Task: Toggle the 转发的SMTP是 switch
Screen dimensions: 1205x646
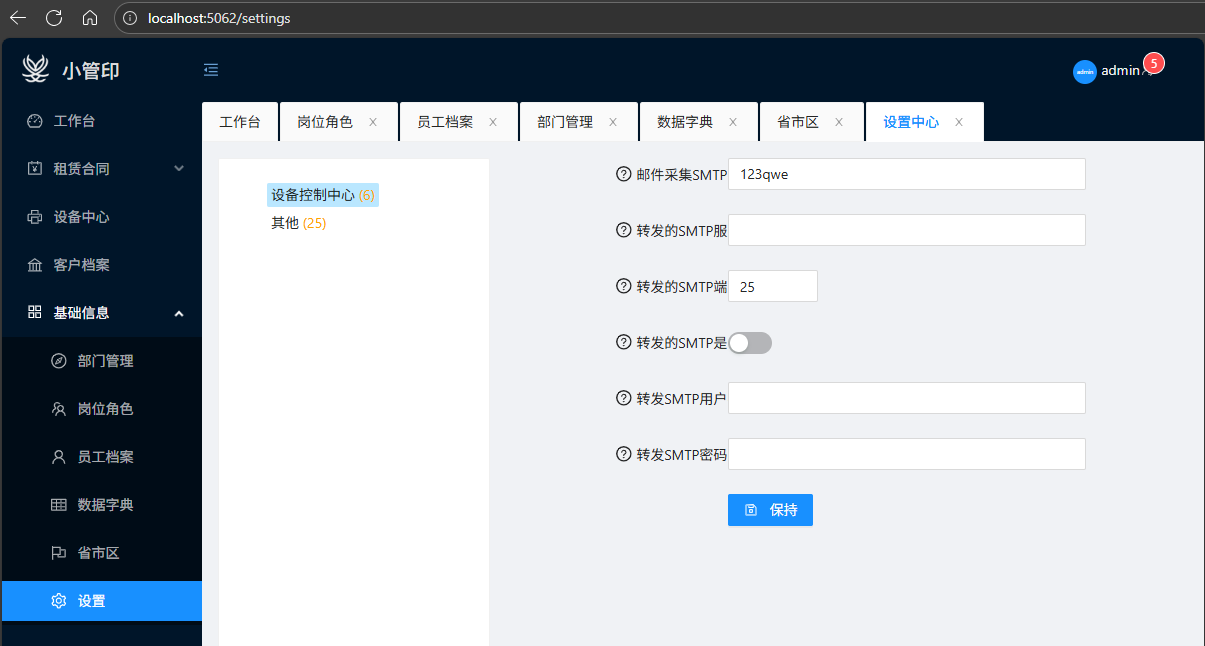Action: click(x=750, y=343)
